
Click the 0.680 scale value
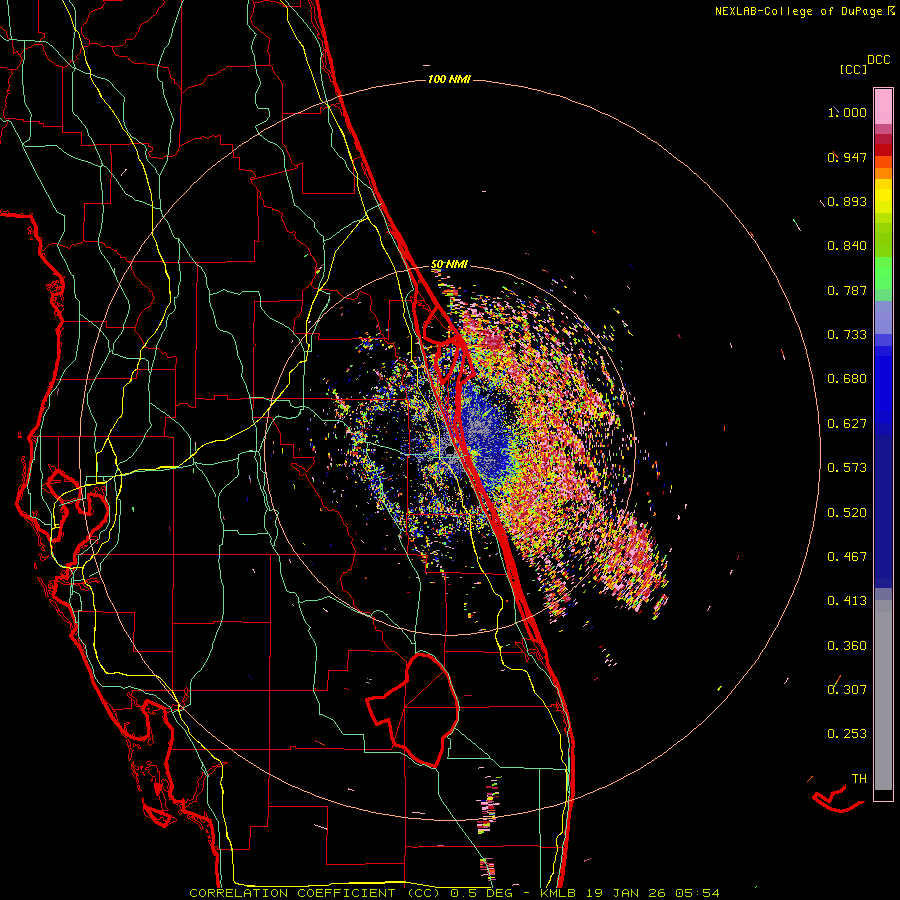tap(847, 379)
